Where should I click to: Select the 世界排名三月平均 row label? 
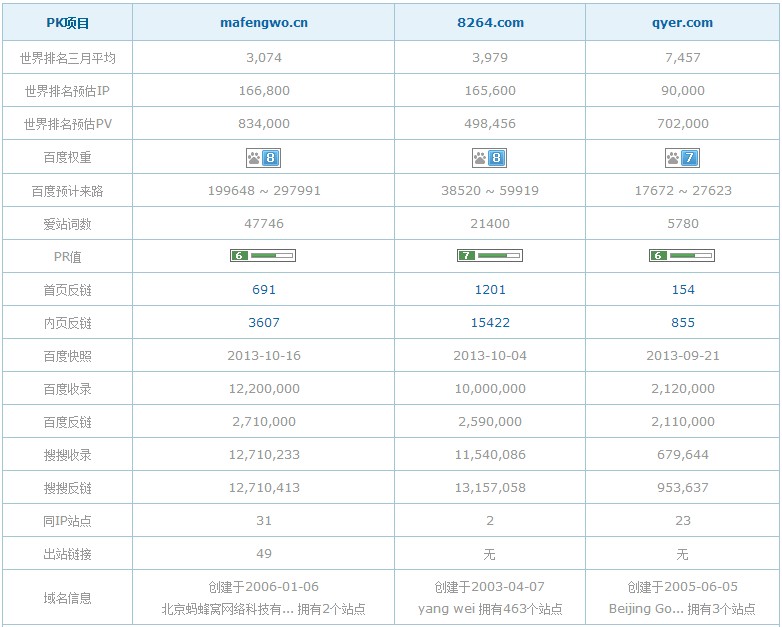coord(67,58)
